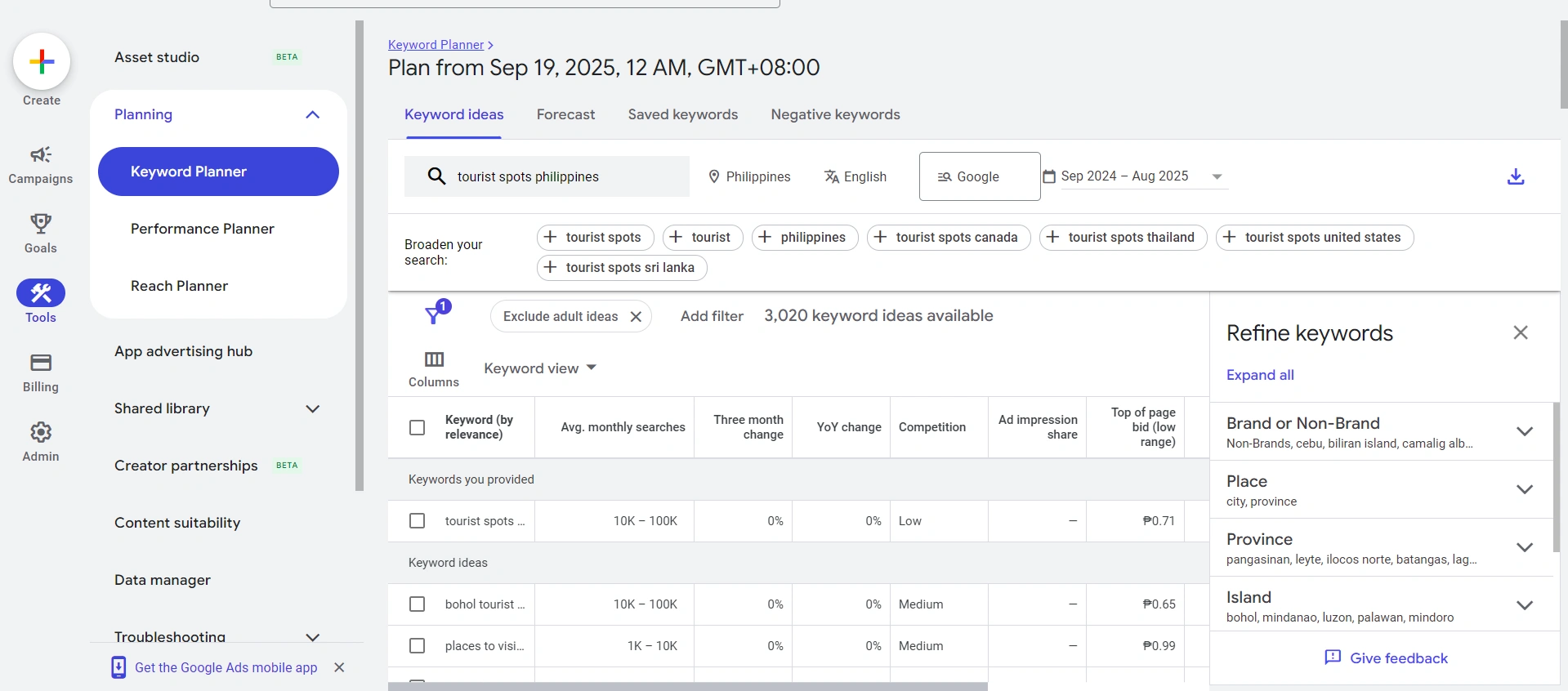Screen dimensions: 1568x691
Task: Click the calendar icon beside date range
Action: click(x=1049, y=176)
